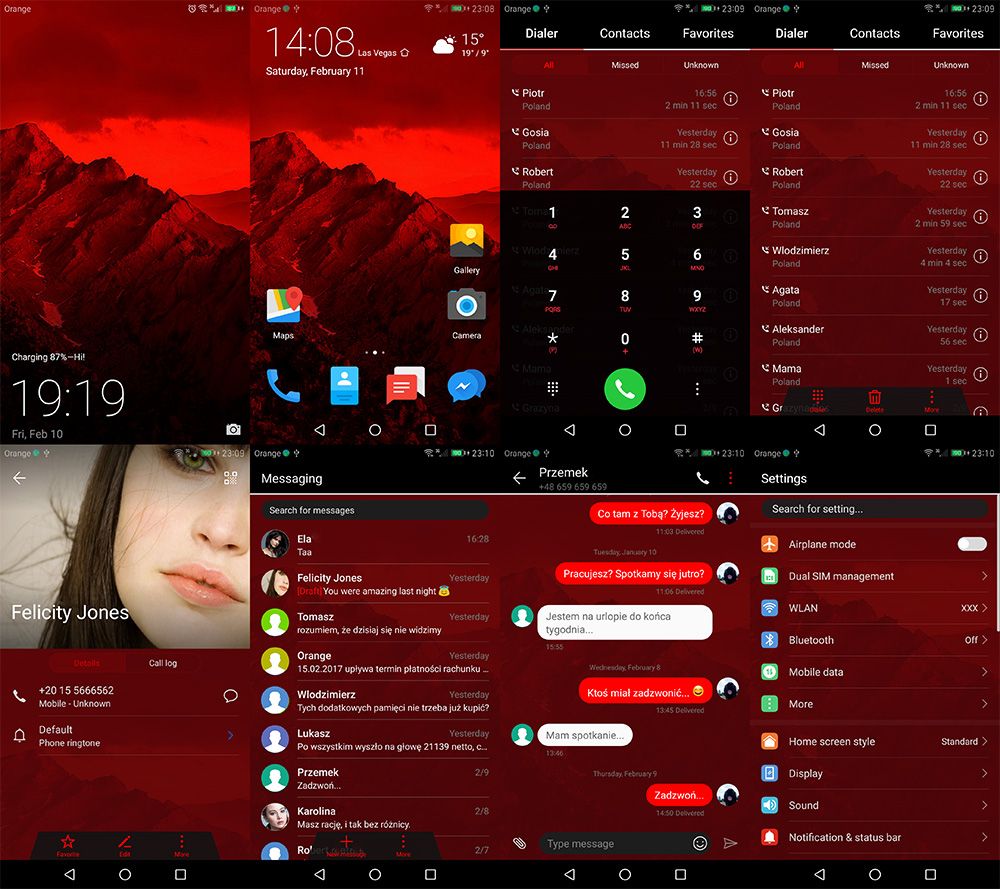
Task: Open the WLAN settings row
Action: pyautogui.click(x=874, y=608)
